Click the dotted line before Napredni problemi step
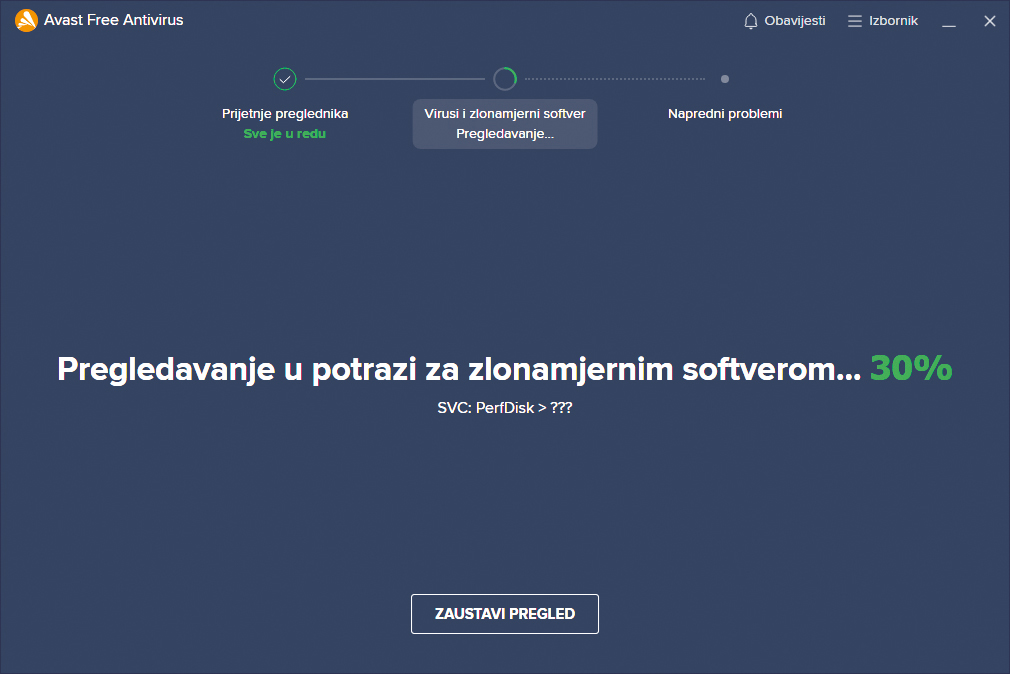Screen dimensions: 1010x674 pyautogui.click(x=615, y=79)
